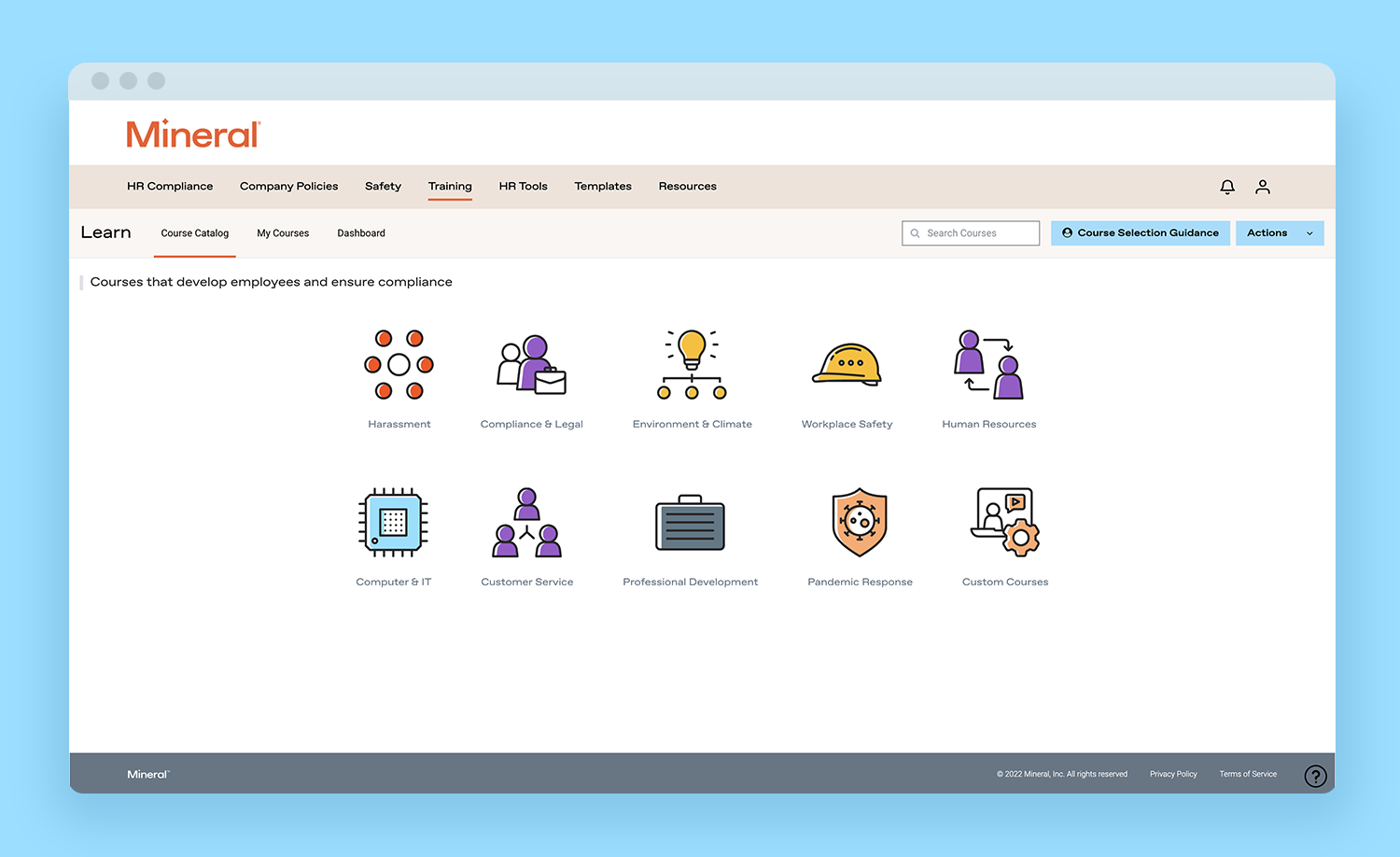Click the Workplace Safety hard hat icon
The image size is (1400, 857).
pyautogui.click(x=847, y=365)
